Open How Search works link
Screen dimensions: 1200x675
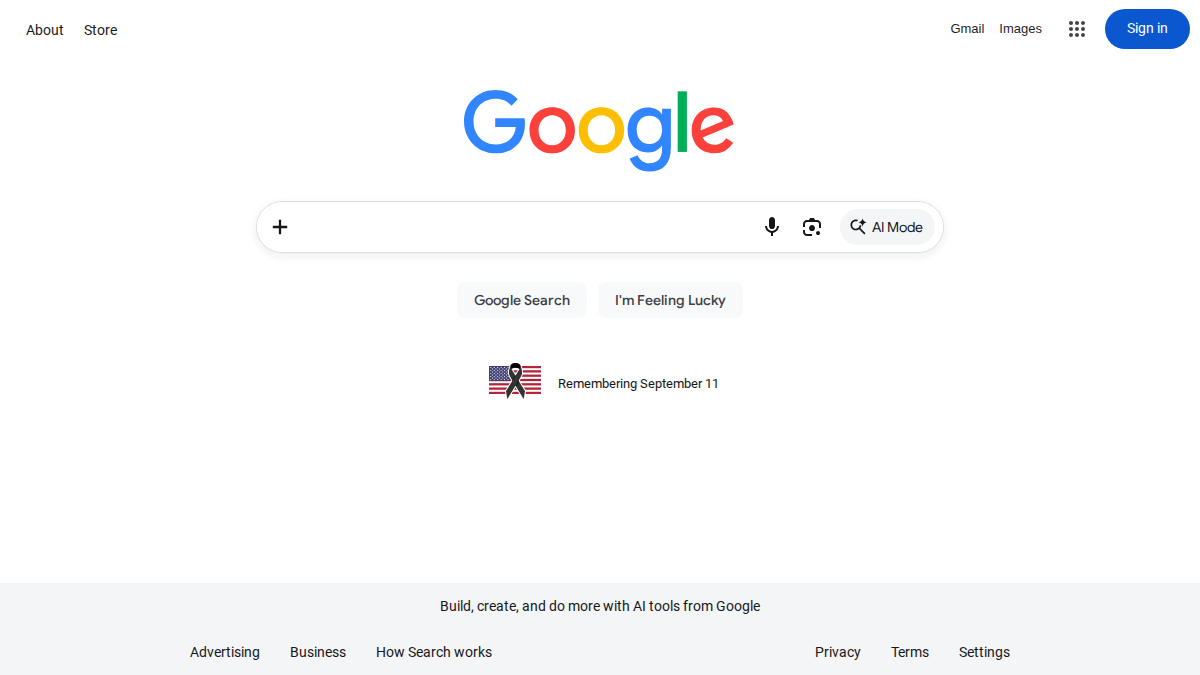pos(434,652)
